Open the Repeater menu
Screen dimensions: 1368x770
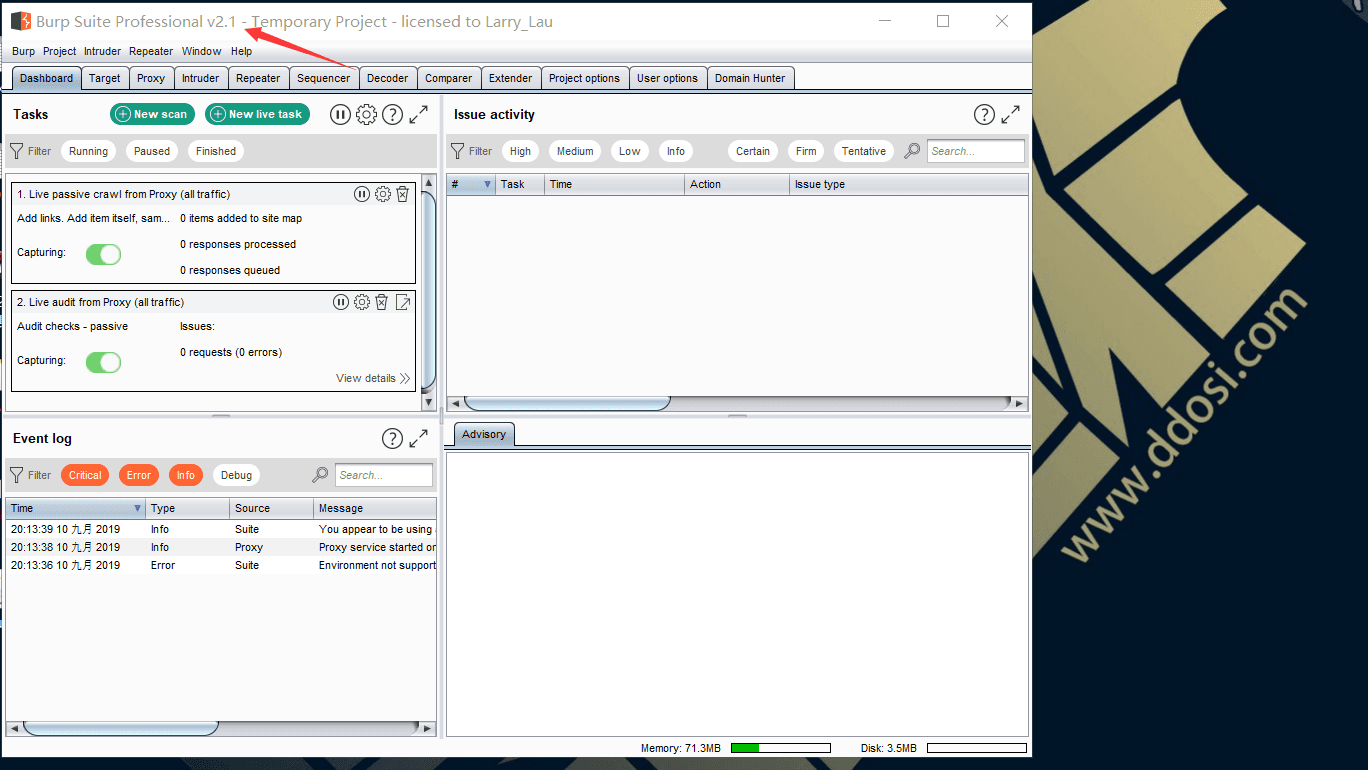151,51
